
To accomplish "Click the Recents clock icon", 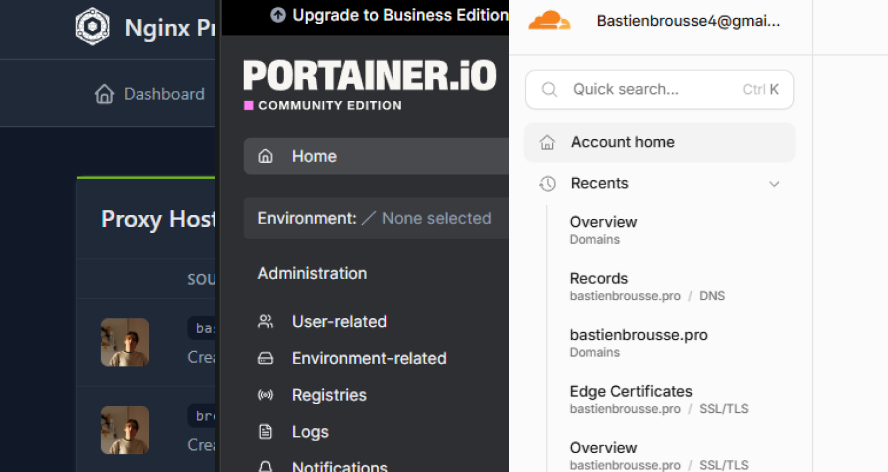I will point(547,184).
